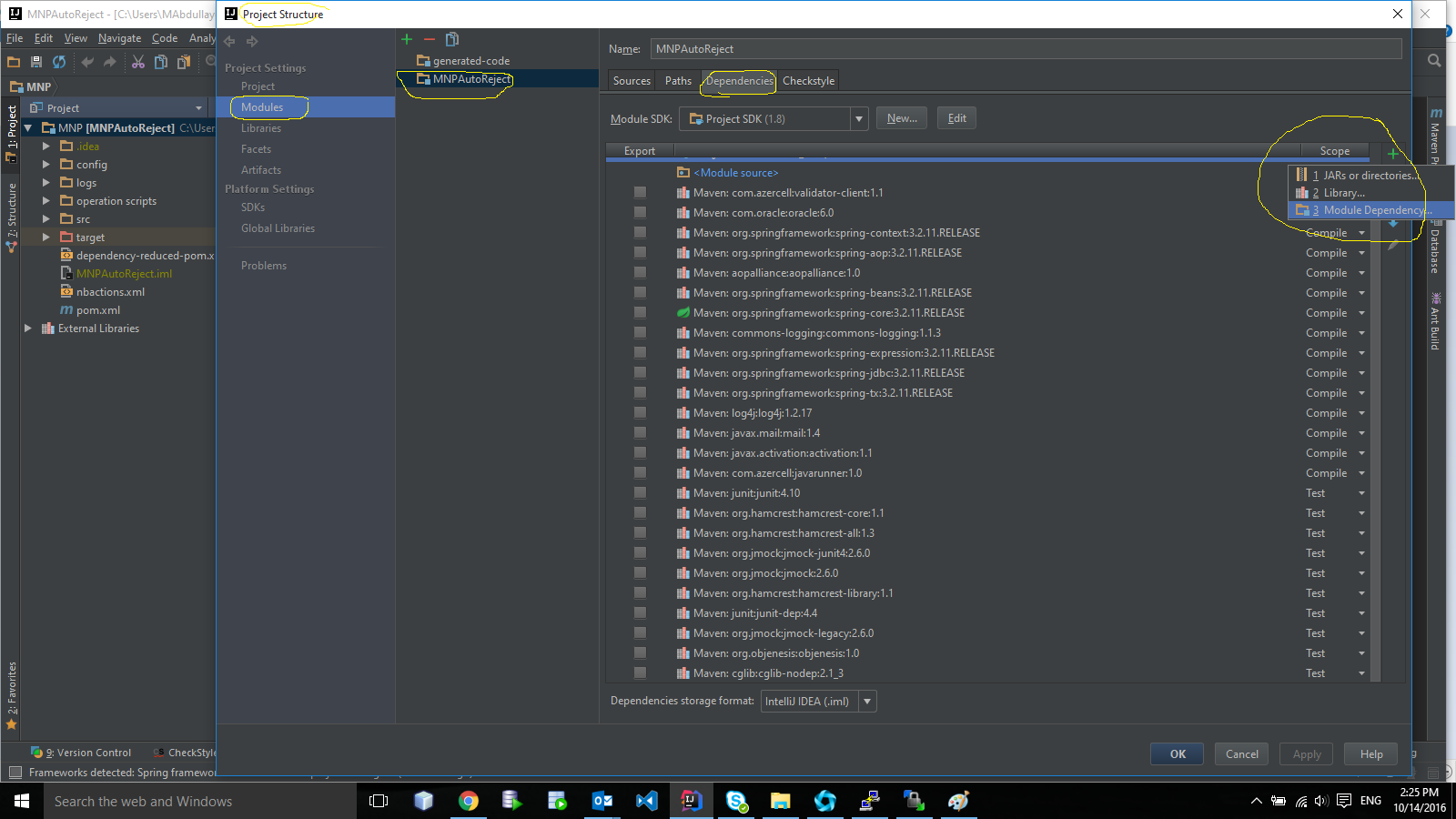Open SDKs under Platform Settings
The image size is (1456, 819).
[253, 207]
